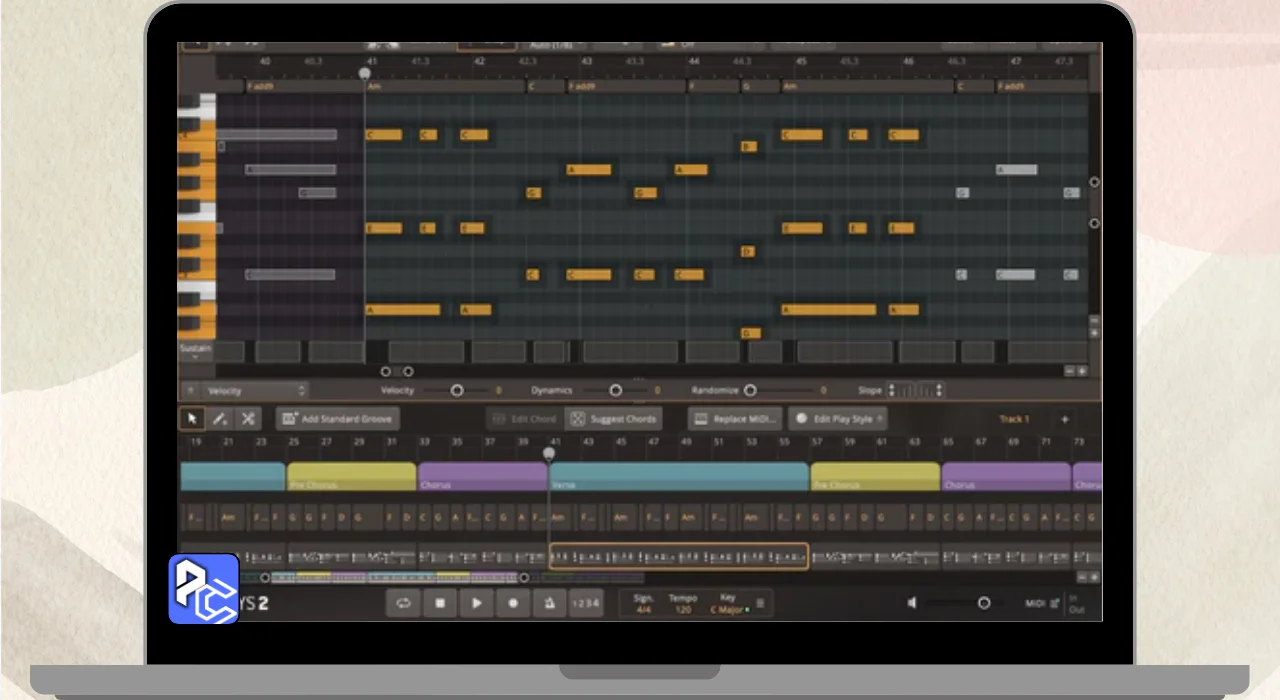Select the Track 1 tab
1280x700 pixels.
(1013, 420)
